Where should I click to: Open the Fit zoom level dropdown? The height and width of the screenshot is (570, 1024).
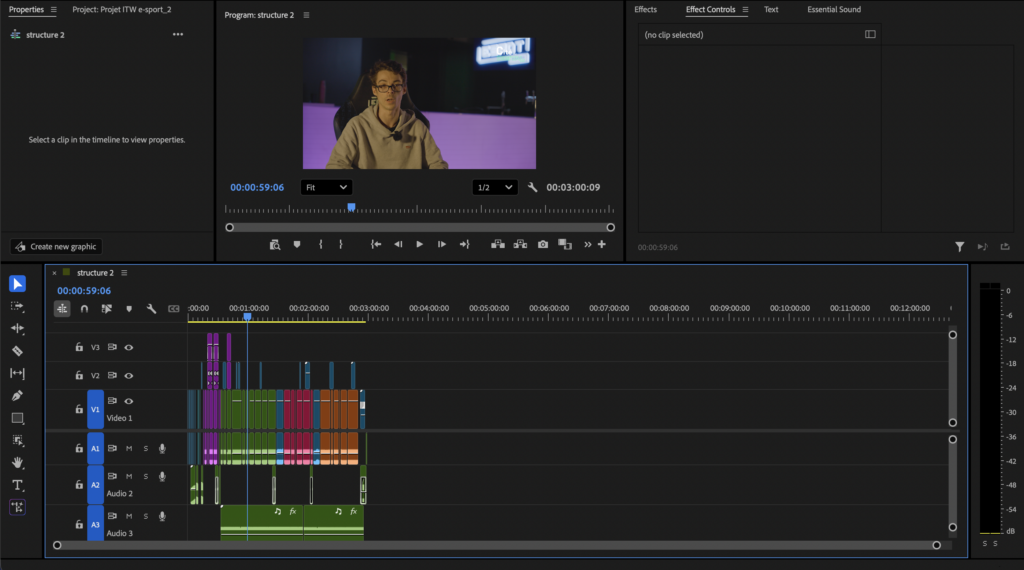click(326, 187)
